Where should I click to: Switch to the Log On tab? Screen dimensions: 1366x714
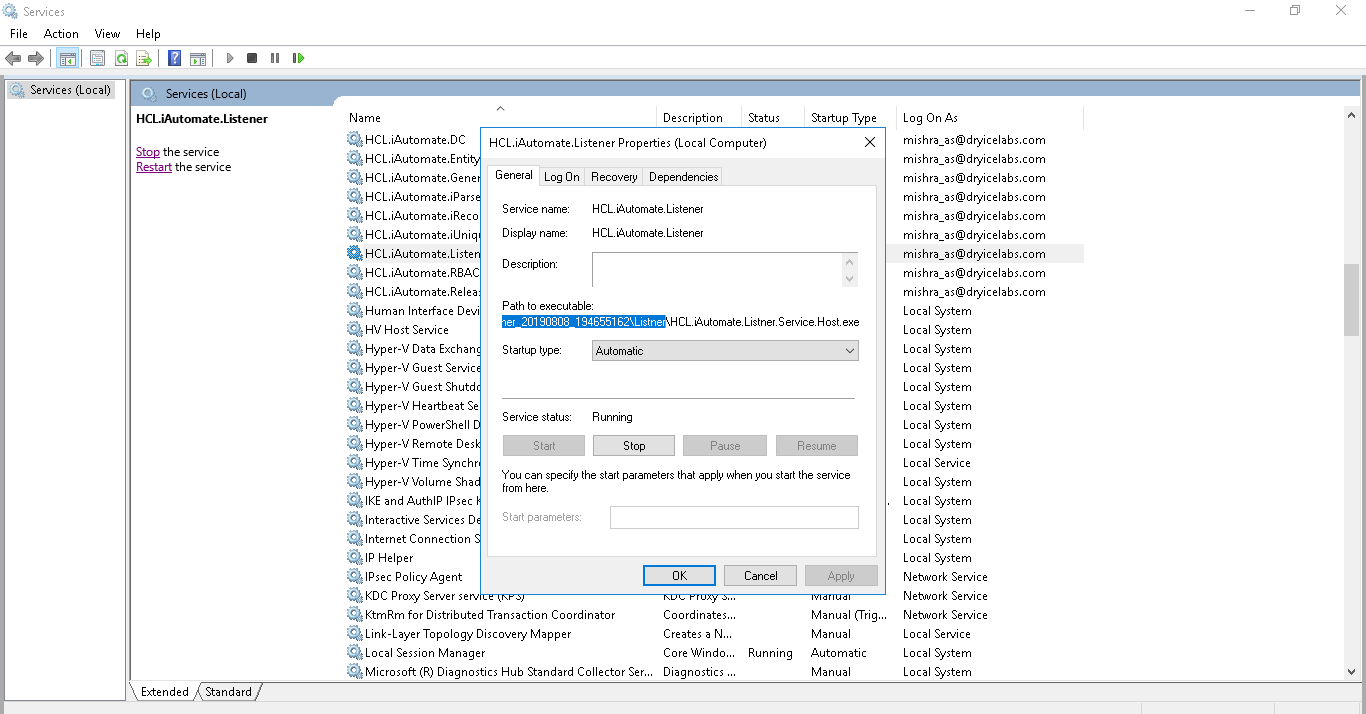tap(561, 177)
